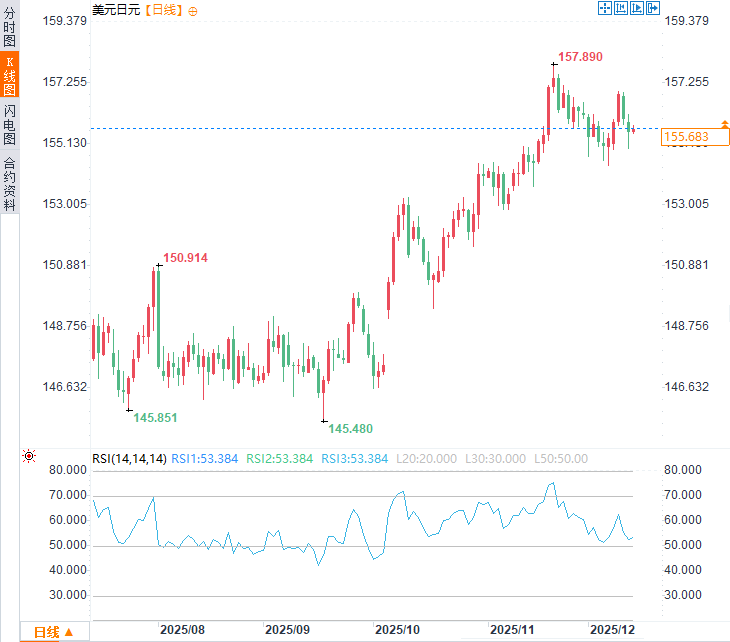This screenshot has height=642, width=730.
Task: Click the 【日线】 period label in title
Action: click(163, 10)
